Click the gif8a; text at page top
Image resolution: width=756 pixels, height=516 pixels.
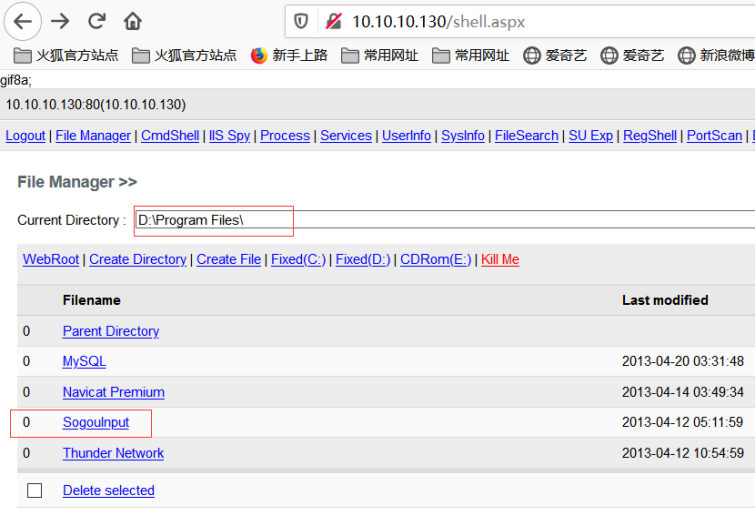(x=16, y=80)
